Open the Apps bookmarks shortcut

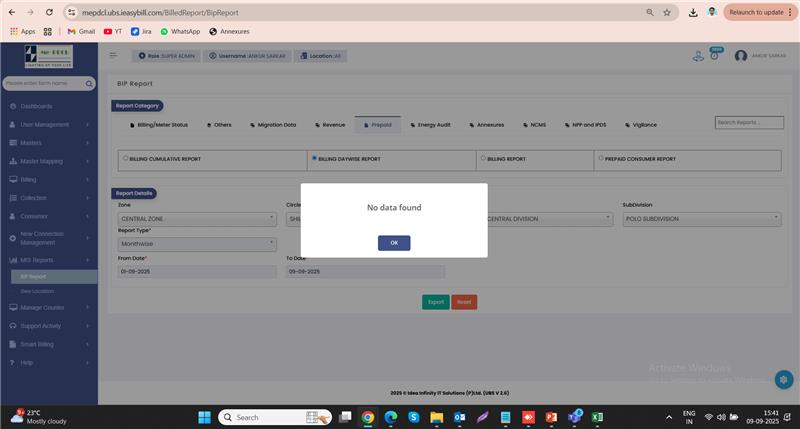coord(23,32)
